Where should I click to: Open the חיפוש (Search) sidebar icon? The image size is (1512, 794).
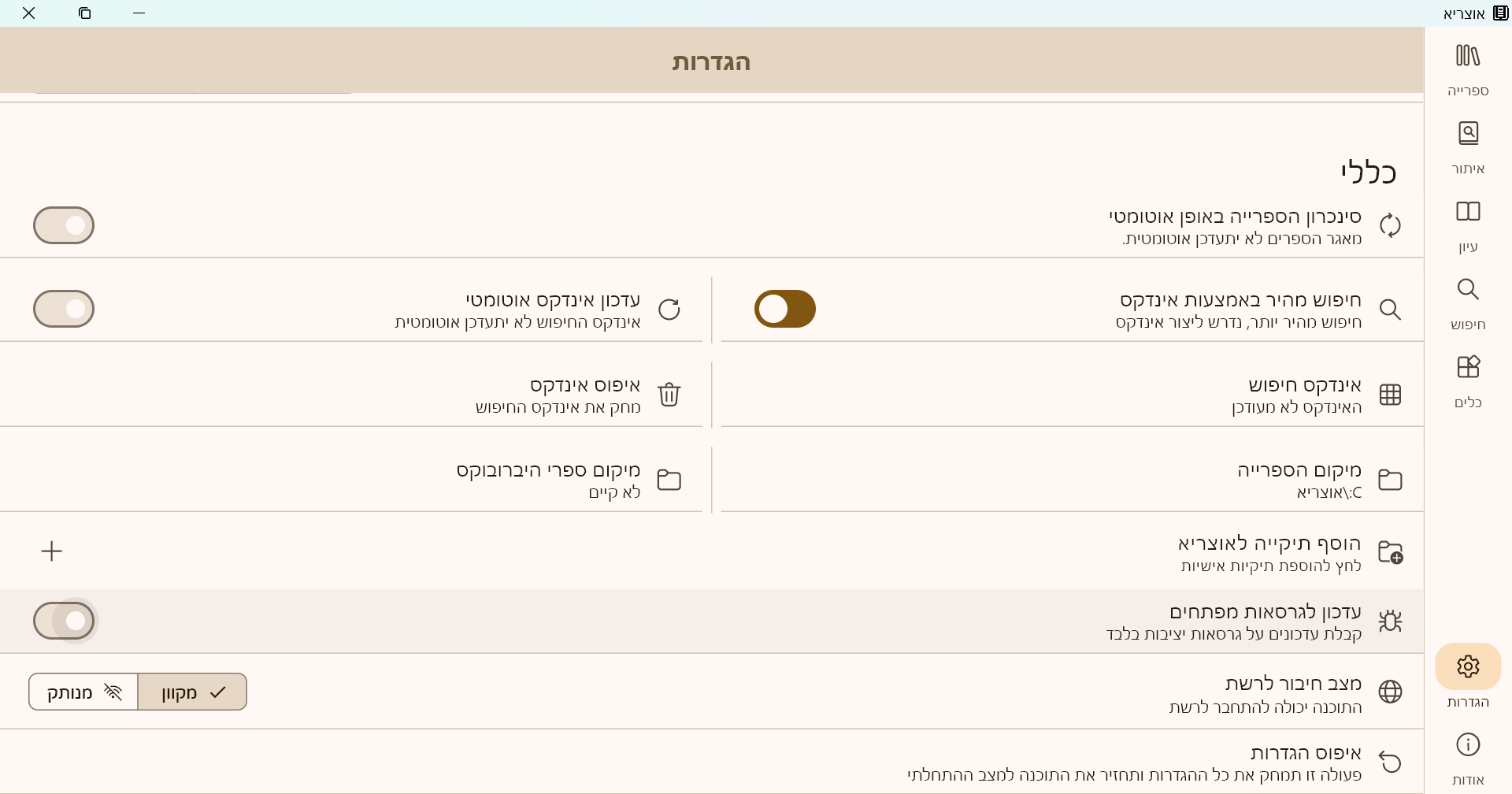(1467, 301)
